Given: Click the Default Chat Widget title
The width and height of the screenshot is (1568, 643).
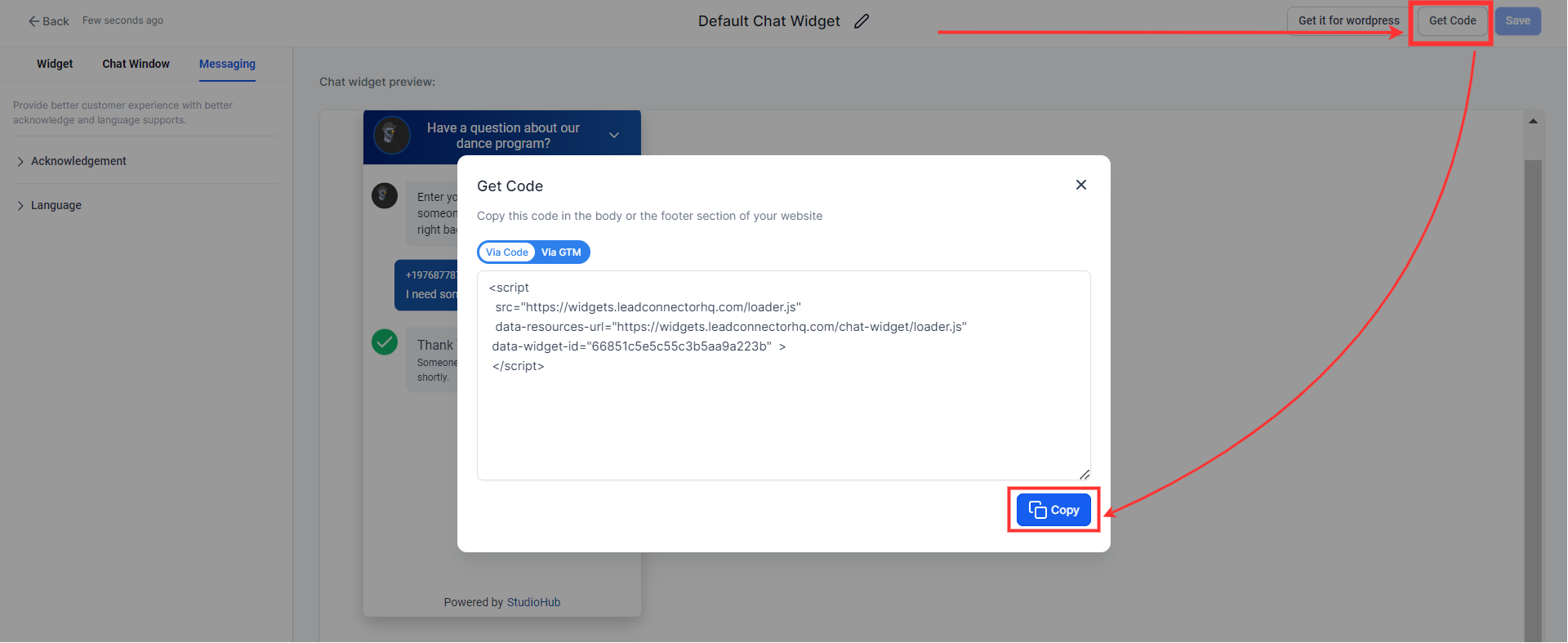Looking at the screenshot, I should 768,21.
